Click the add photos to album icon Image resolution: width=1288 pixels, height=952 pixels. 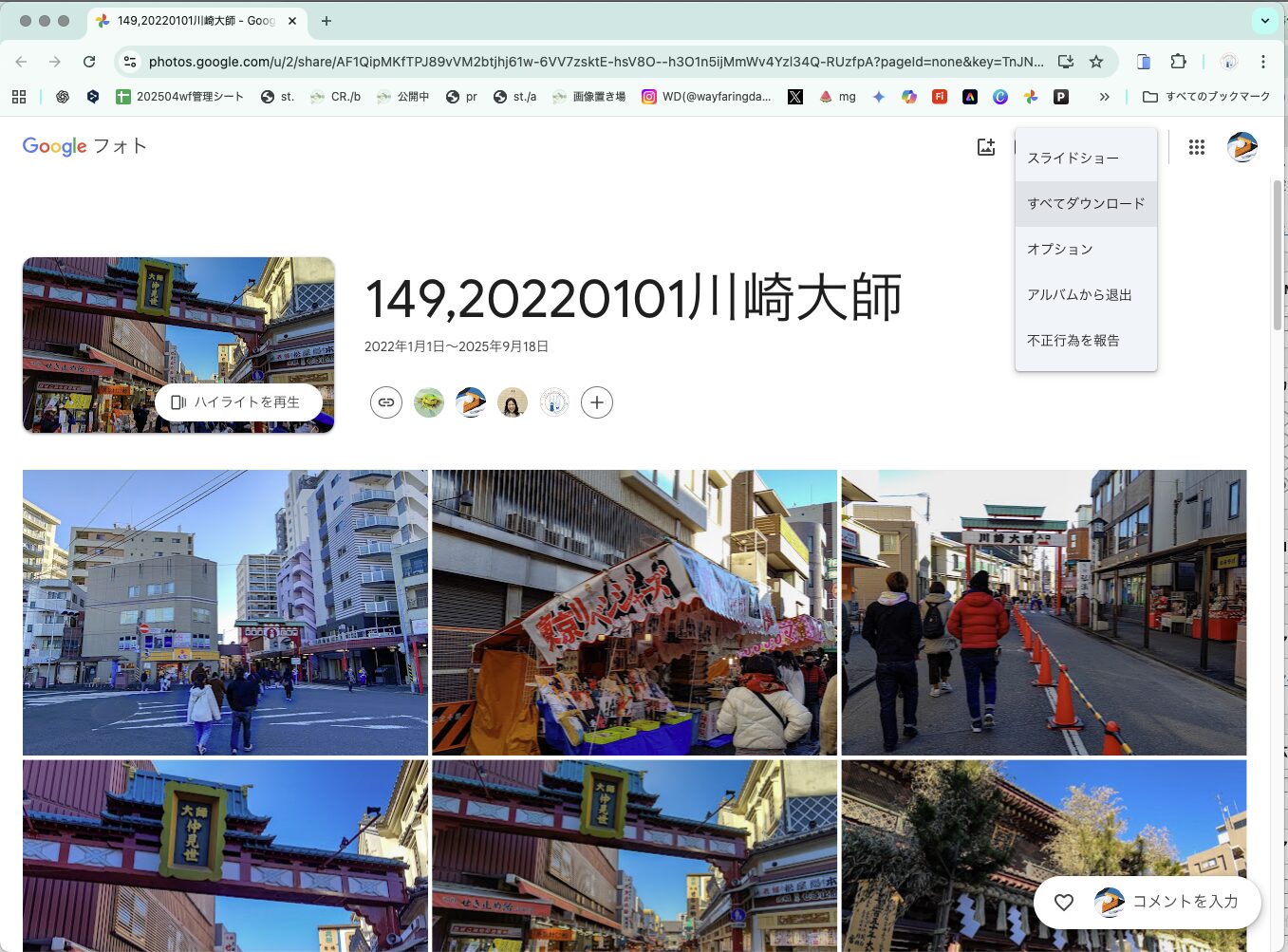pos(986,147)
